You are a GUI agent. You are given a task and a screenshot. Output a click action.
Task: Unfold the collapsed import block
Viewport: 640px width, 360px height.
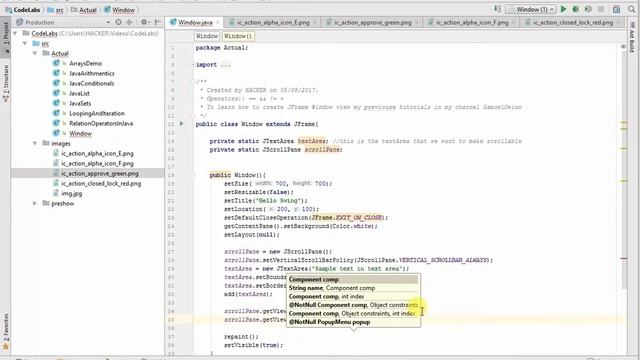[x=225, y=64]
